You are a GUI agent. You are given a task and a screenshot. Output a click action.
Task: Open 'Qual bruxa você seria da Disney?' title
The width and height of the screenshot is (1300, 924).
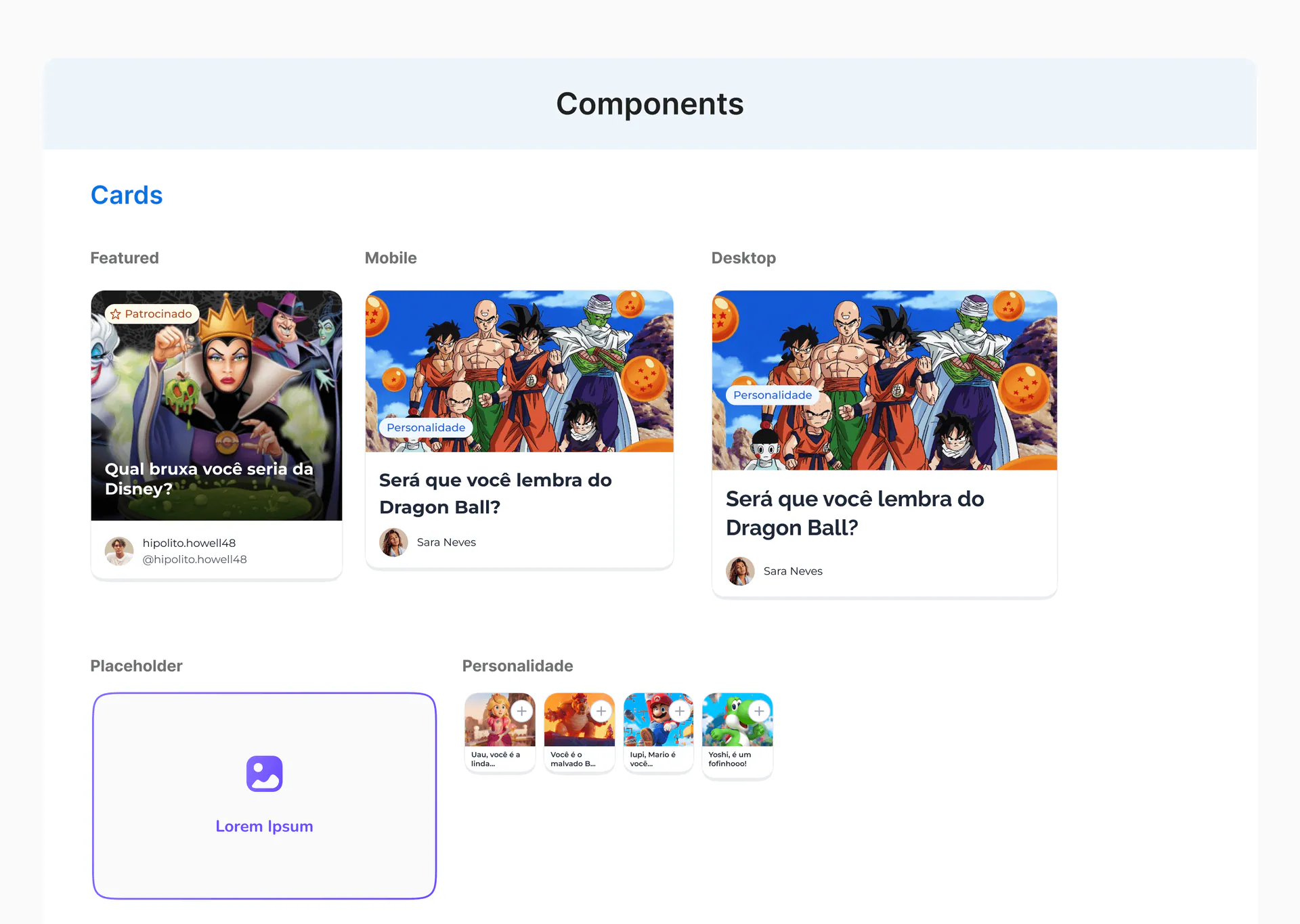pos(209,479)
